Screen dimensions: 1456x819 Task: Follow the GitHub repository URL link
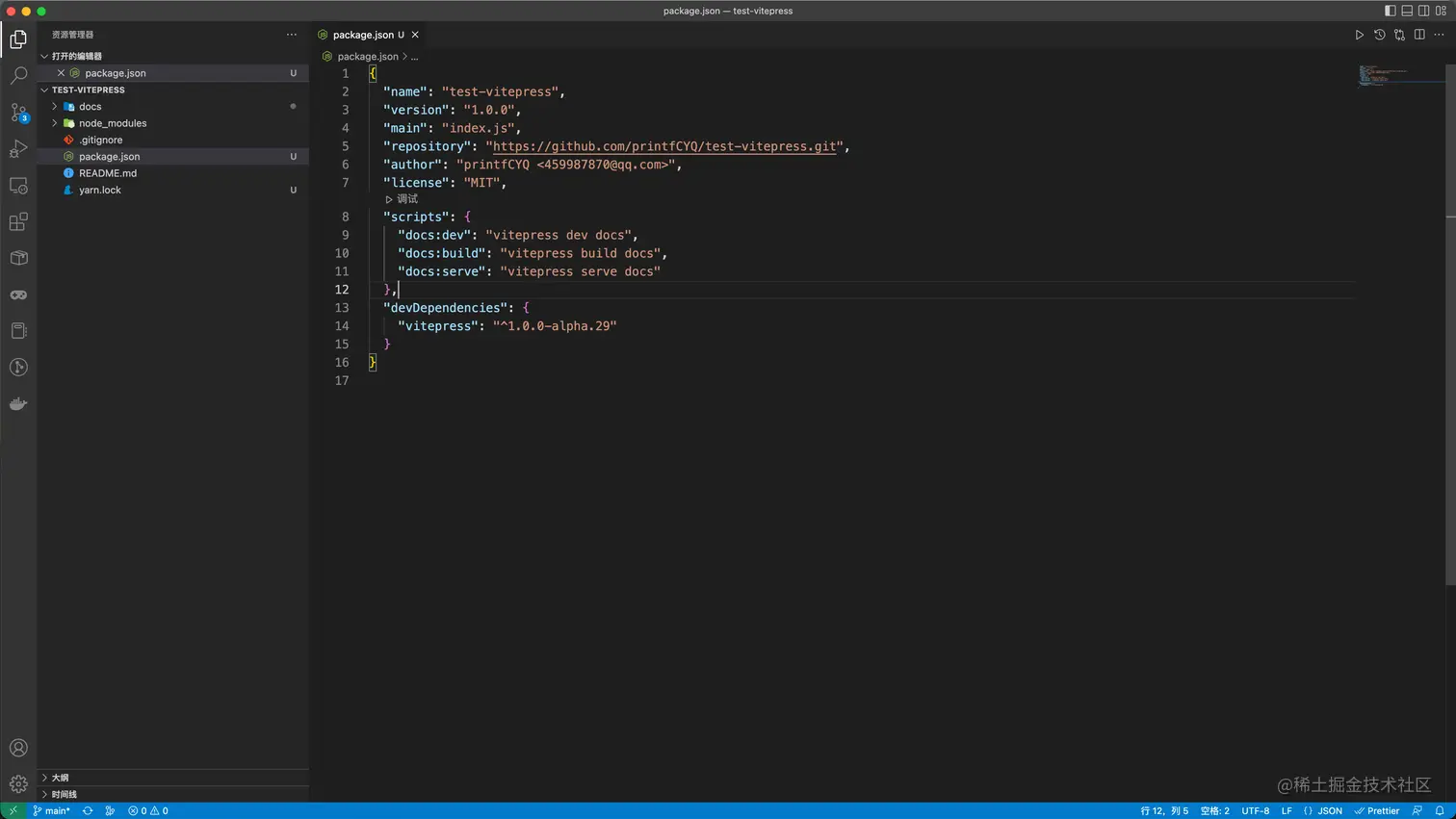[664, 146]
